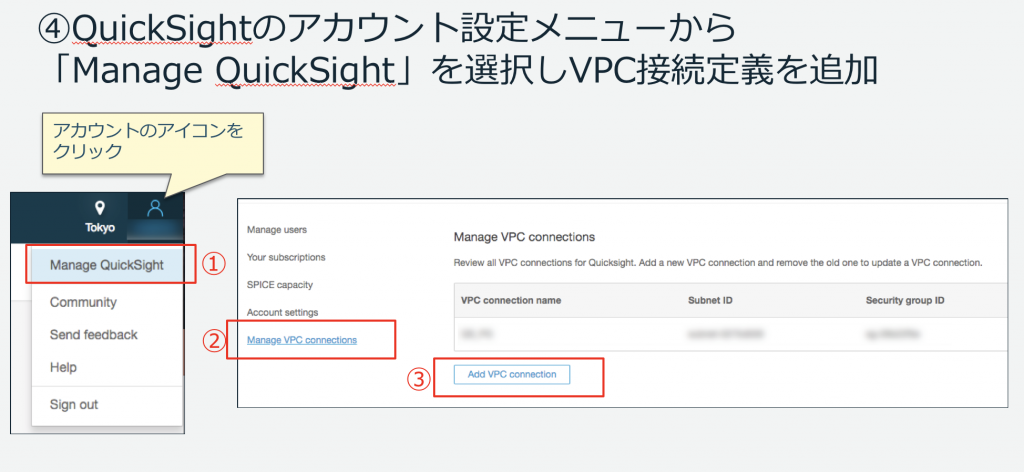The image size is (1024, 472).
Task: Open Account settings section
Action: coord(282,313)
